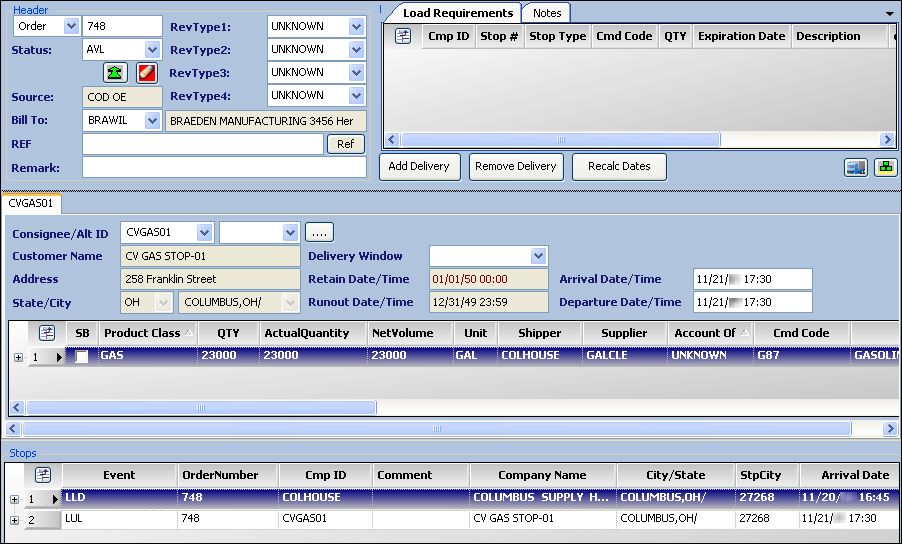This screenshot has height=544, width=902.
Task: Open field chooser icon in product grid
Action: click(46, 333)
